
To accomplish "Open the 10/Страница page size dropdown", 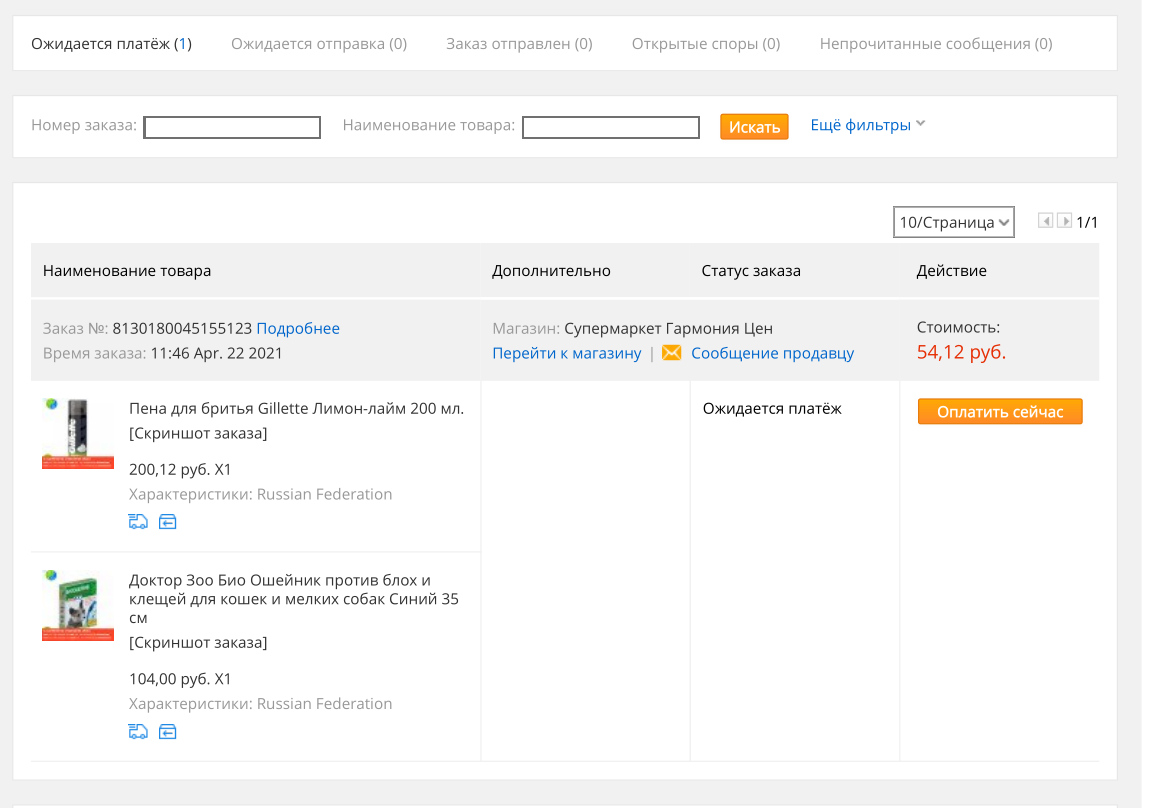I will 953,222.
